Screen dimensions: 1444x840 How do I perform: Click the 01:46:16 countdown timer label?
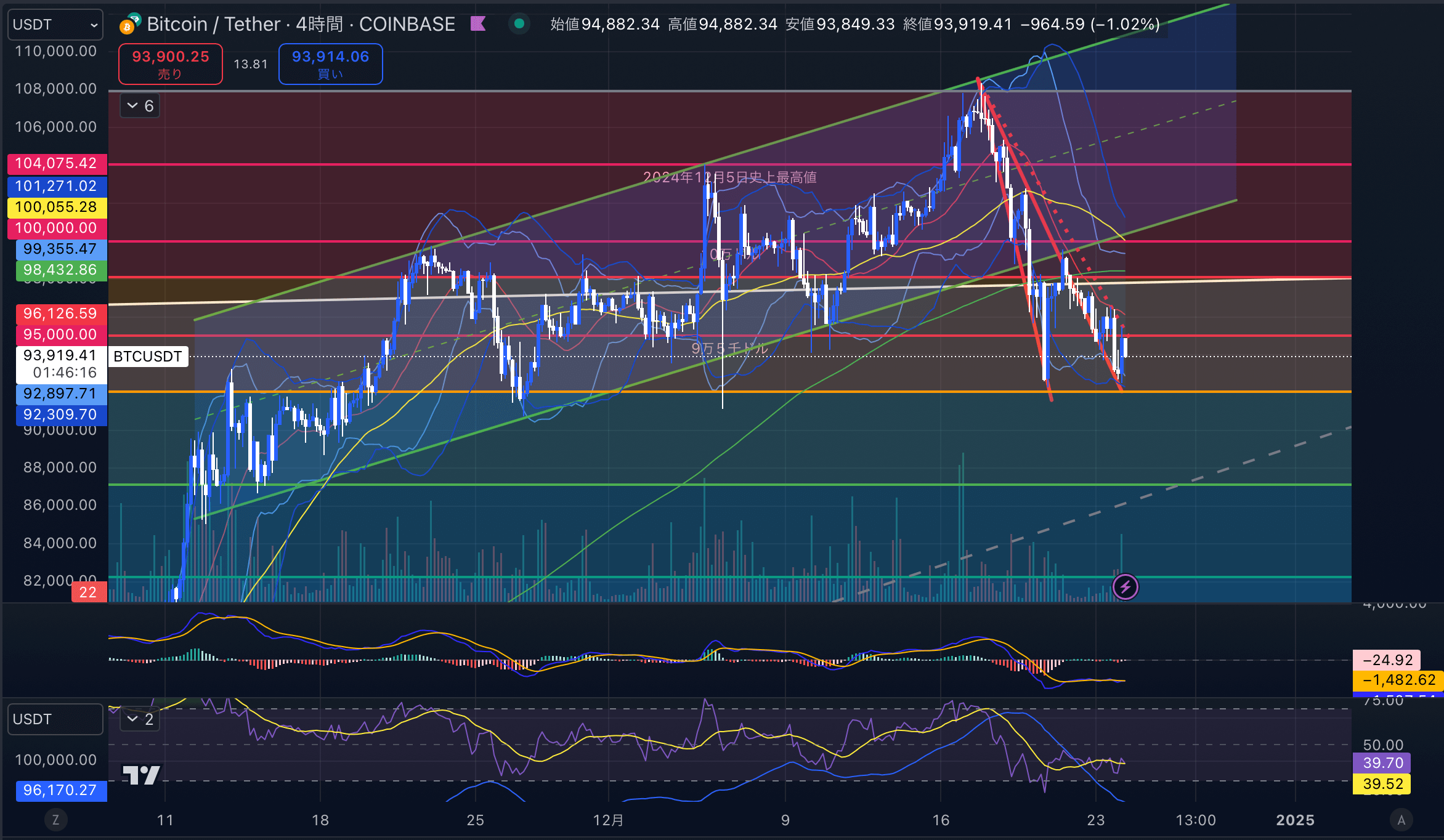65,373
